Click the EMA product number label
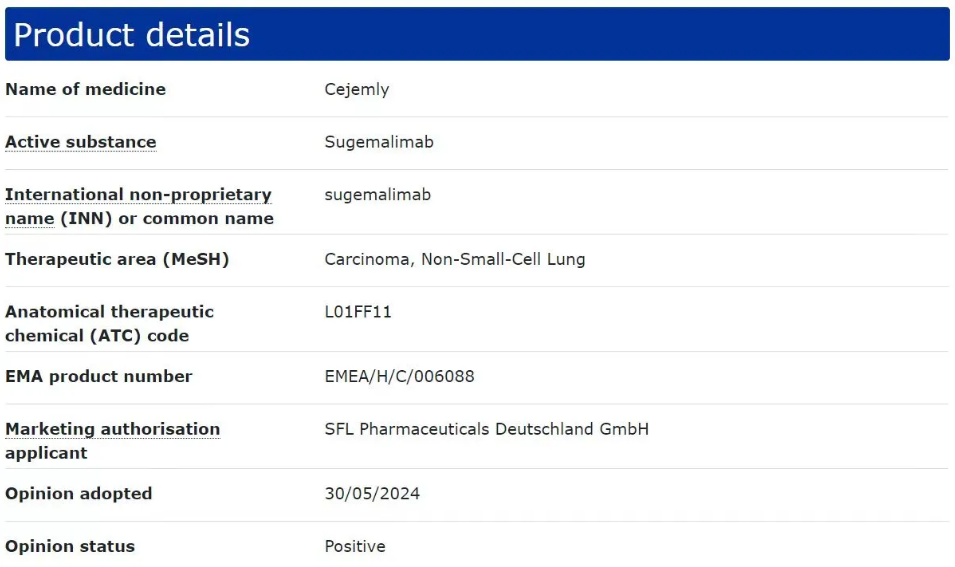The image size is (955, 567). pos(98,376)
